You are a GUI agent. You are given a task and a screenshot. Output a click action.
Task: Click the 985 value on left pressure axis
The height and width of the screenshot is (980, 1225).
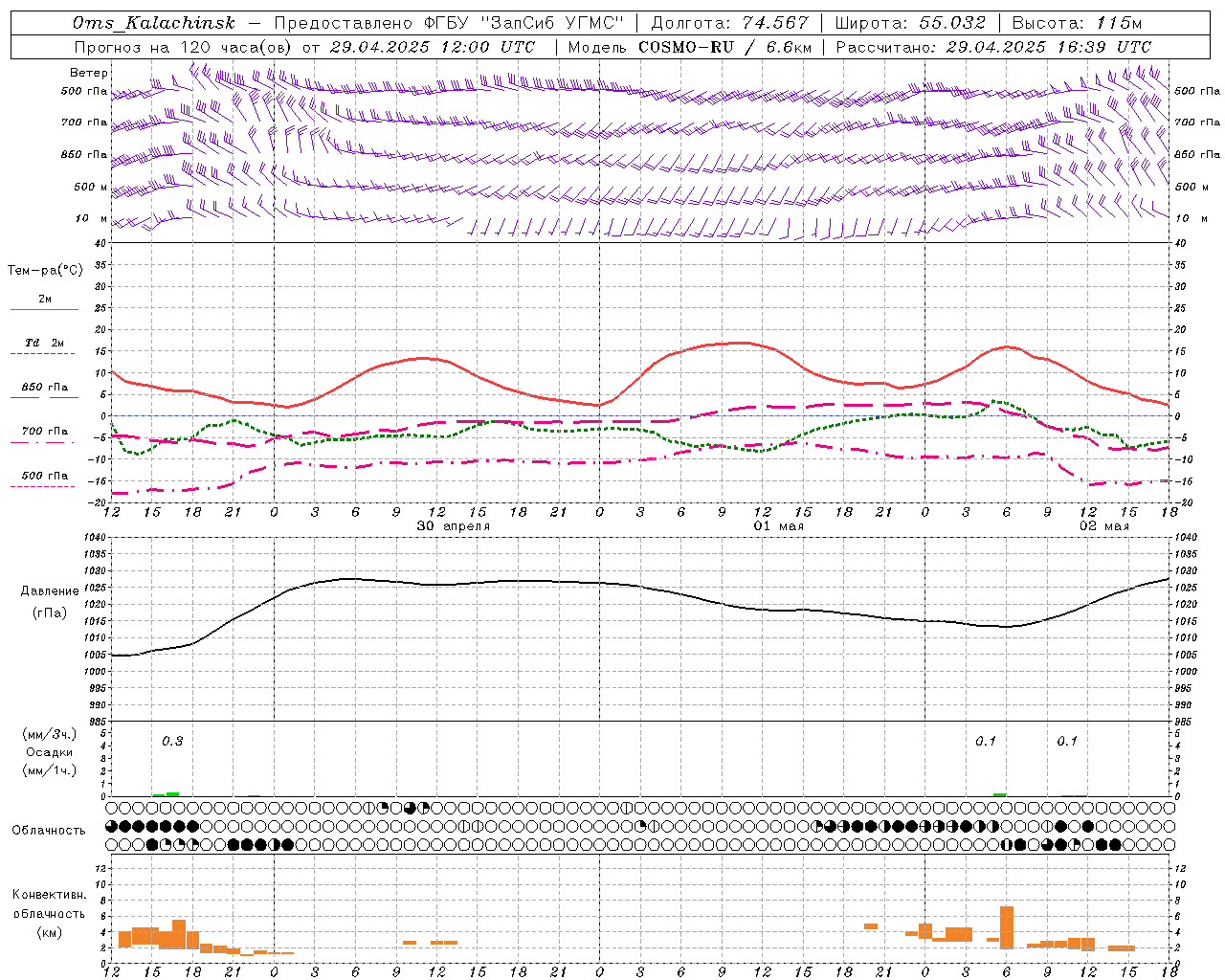click(99, 722)
